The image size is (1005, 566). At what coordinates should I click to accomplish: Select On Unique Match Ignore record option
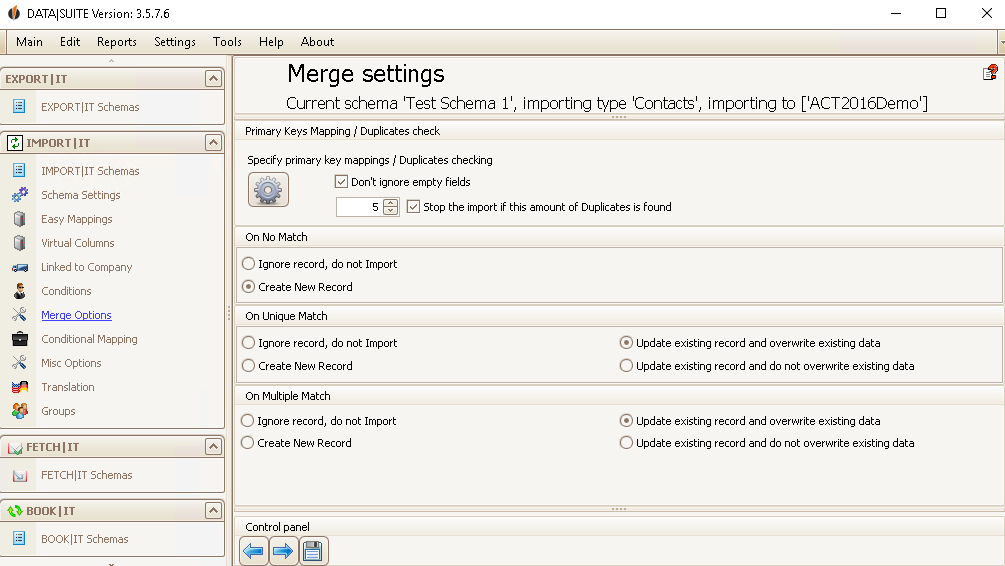pos(249,343)
